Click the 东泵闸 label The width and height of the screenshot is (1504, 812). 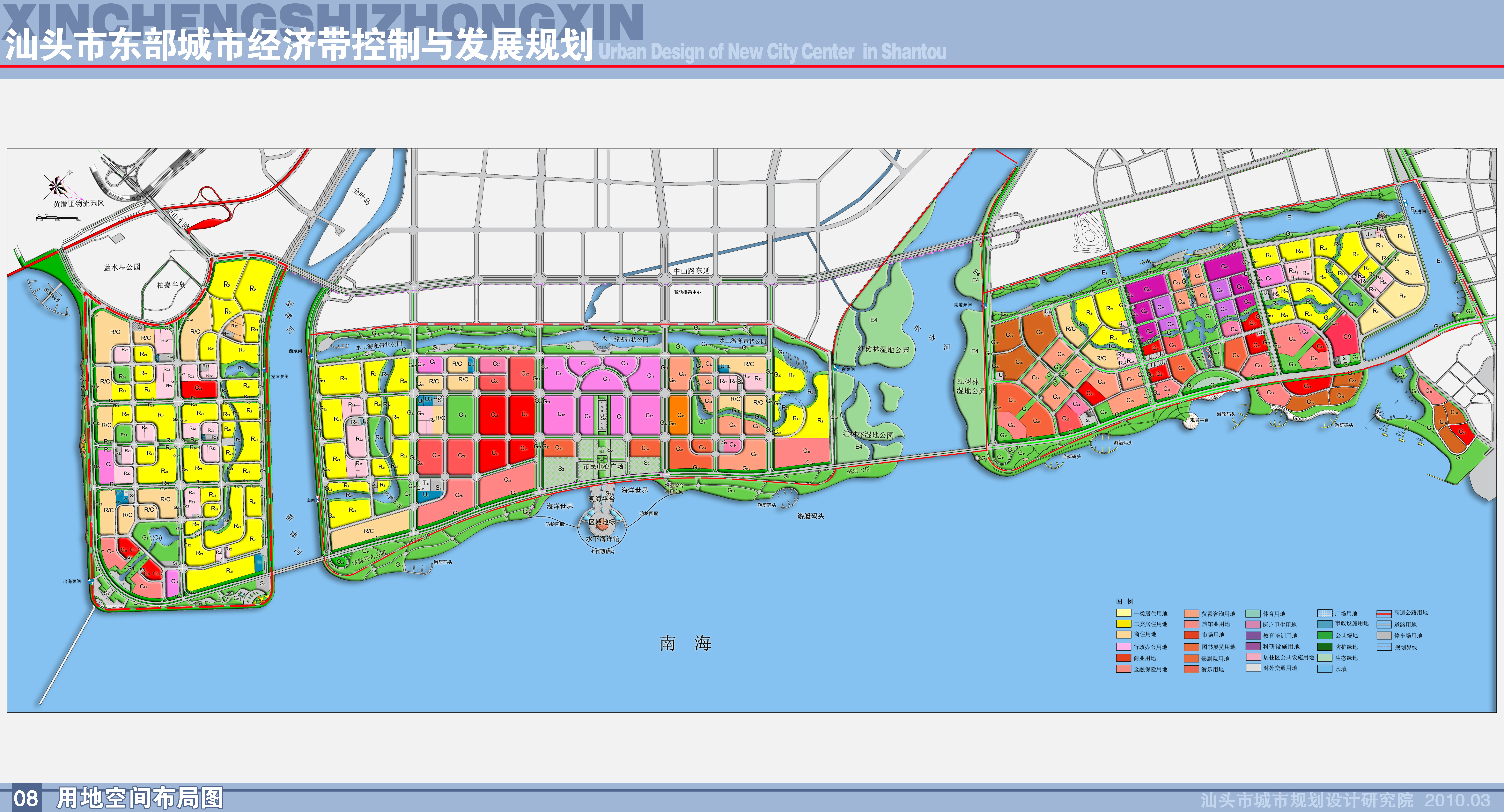(848, 369)
